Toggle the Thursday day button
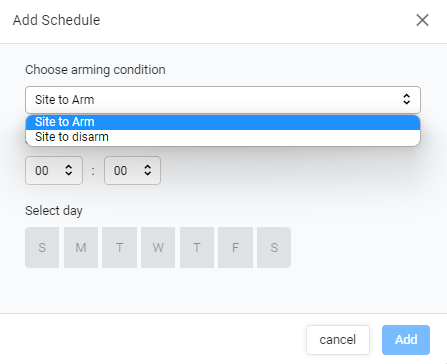 pyautogui.click(x=197, y=247)
